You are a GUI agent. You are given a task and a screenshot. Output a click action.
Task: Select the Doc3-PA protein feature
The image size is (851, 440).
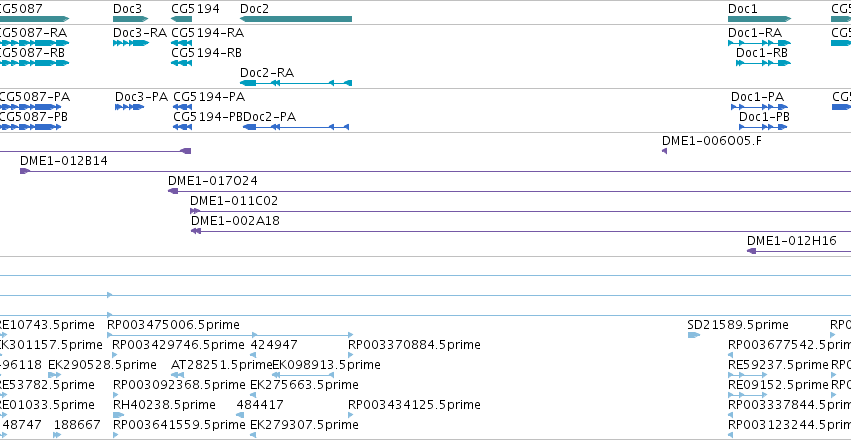[x=129, y=107]
